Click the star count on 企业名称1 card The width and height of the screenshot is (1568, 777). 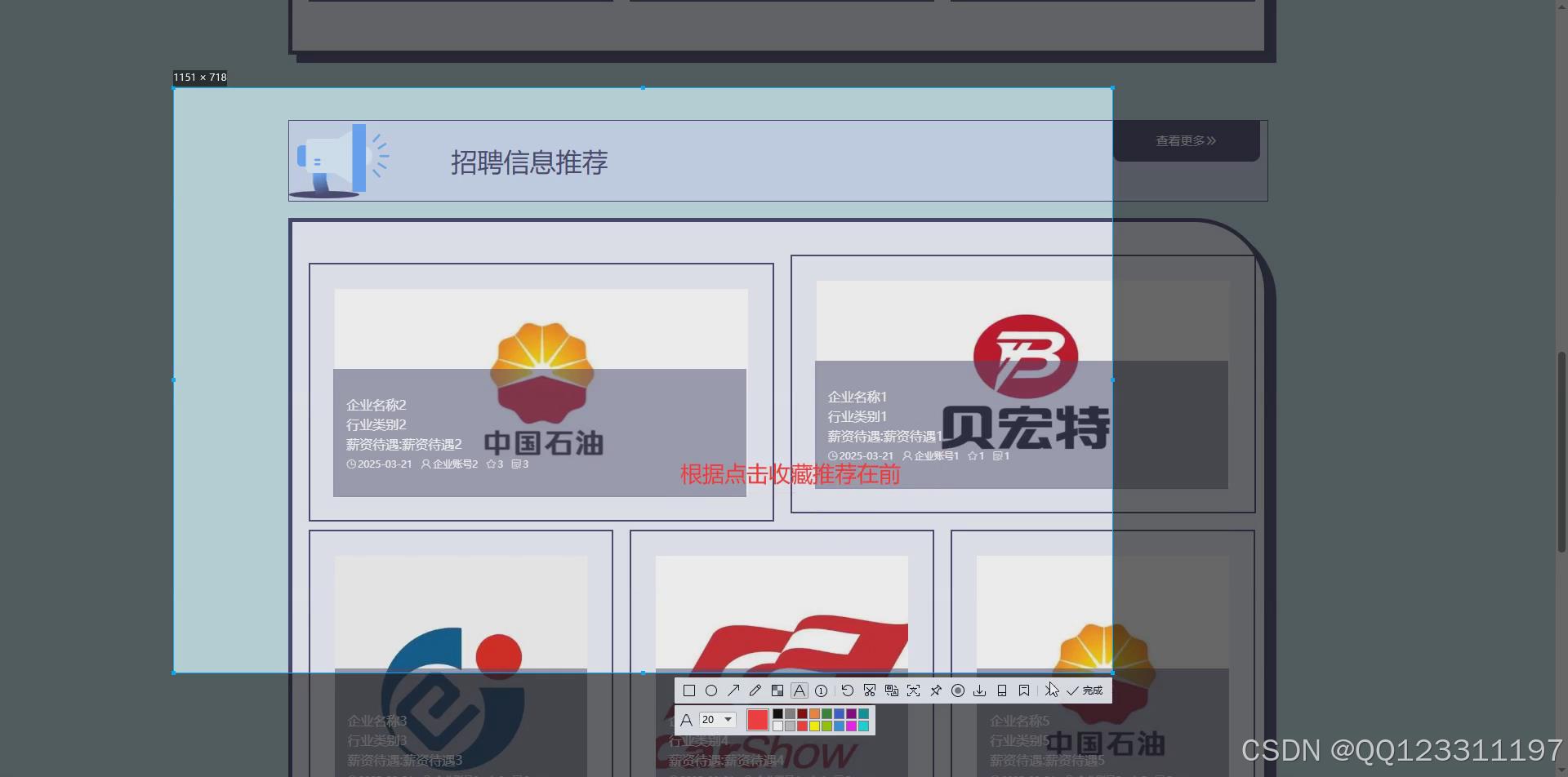[x=976, y=455]
